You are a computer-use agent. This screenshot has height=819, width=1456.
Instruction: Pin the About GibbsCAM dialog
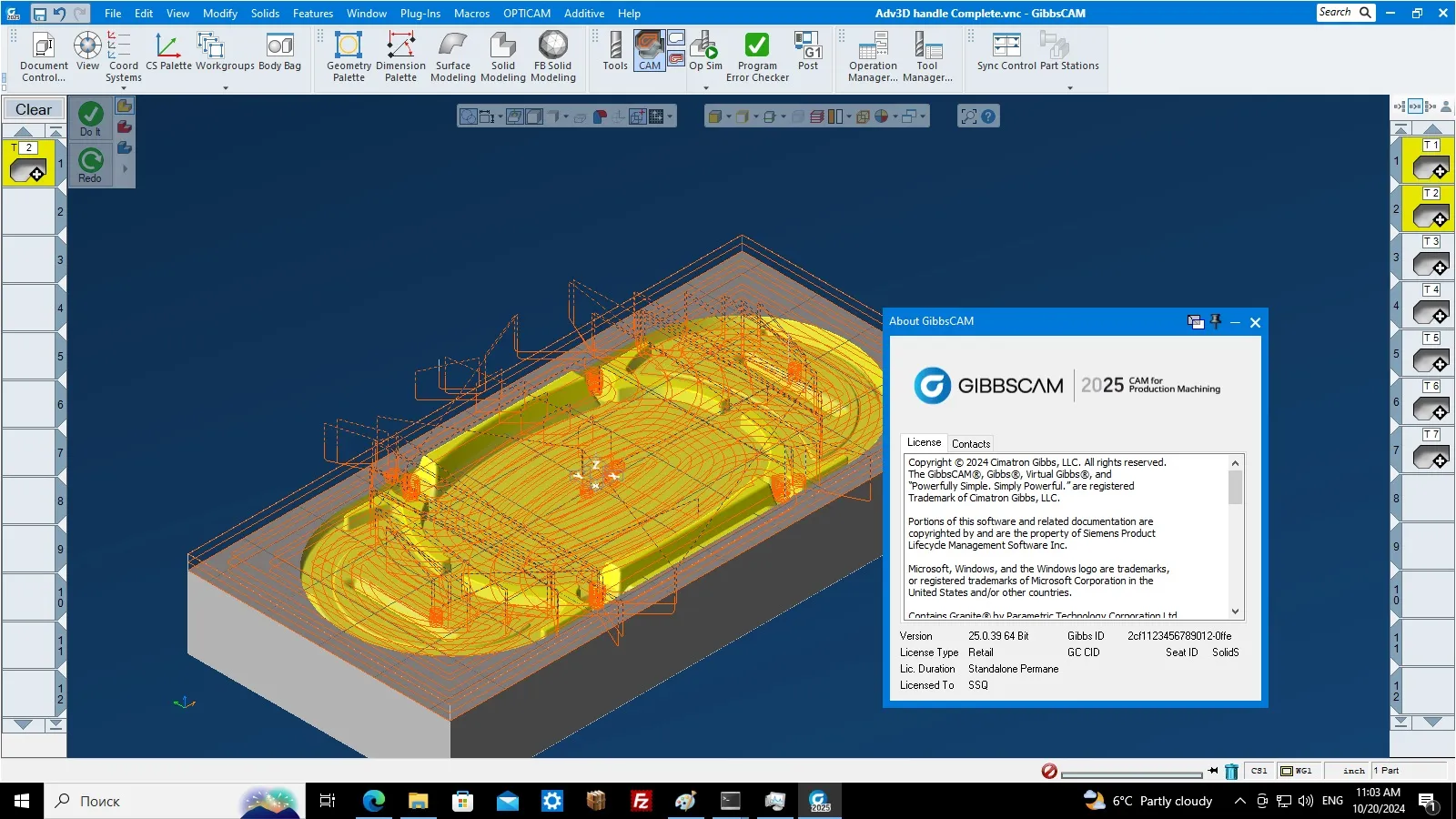pyautogui.click(x=1215, y=321)
